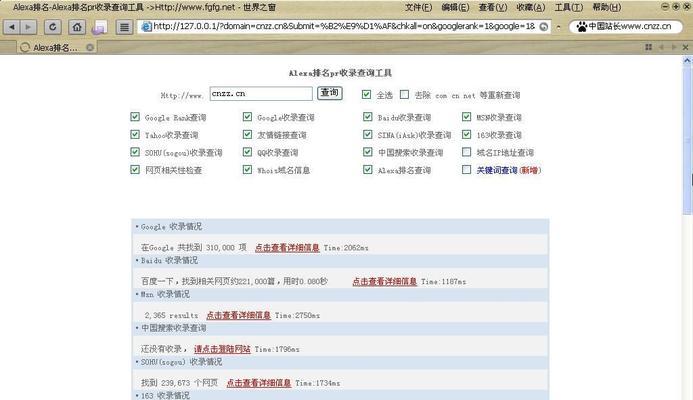Click the text 2,365 results
Viewport: 693px width, 400px height.
171,316
